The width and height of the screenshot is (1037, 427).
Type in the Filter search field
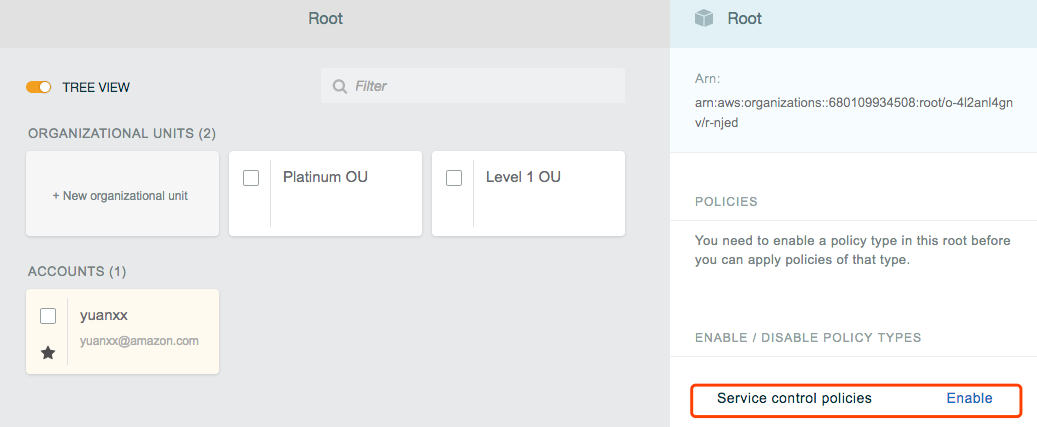(485, 87)
